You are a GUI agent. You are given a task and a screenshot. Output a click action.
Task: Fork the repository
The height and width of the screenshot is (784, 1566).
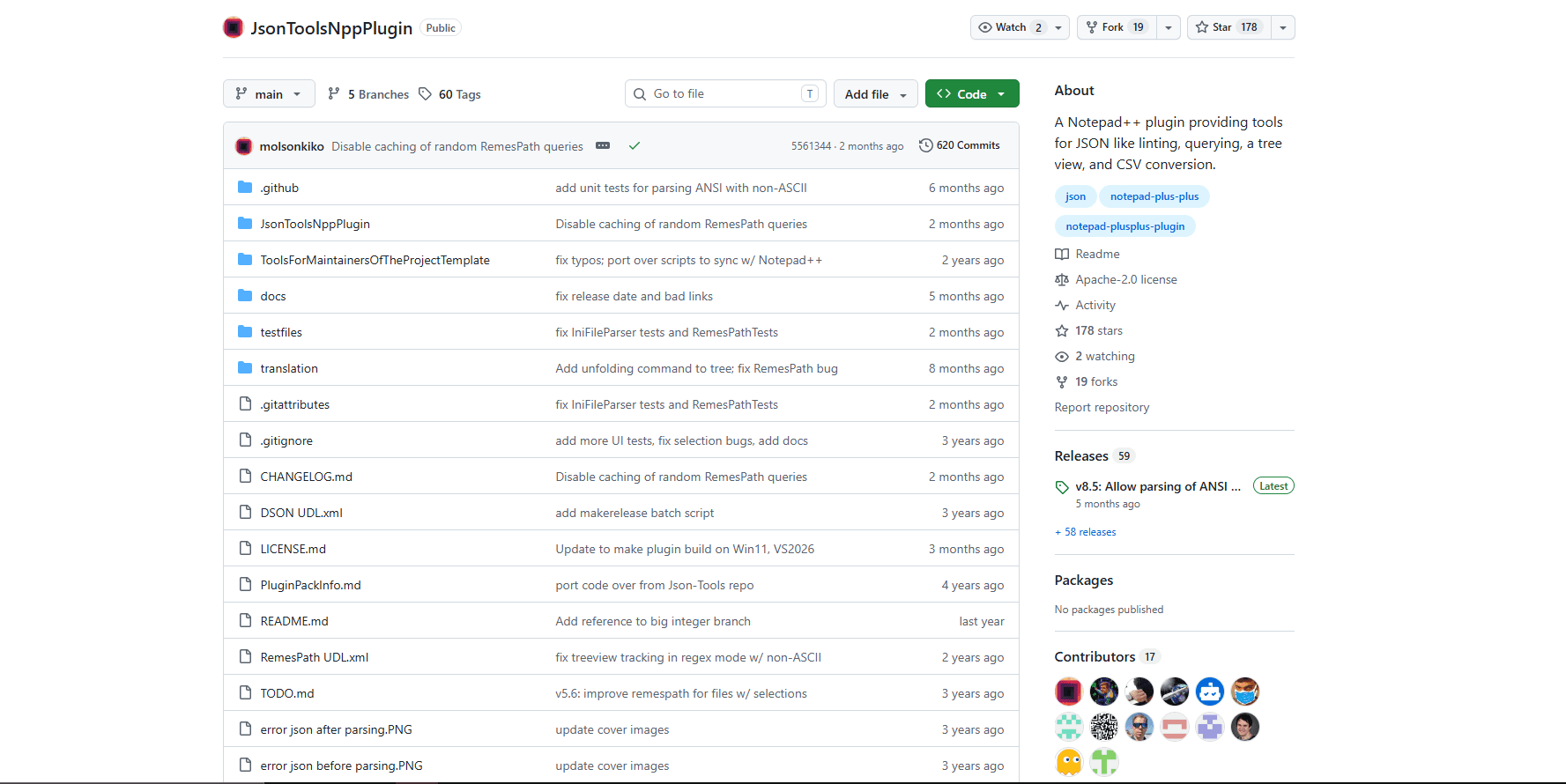tap(1117, 27)
